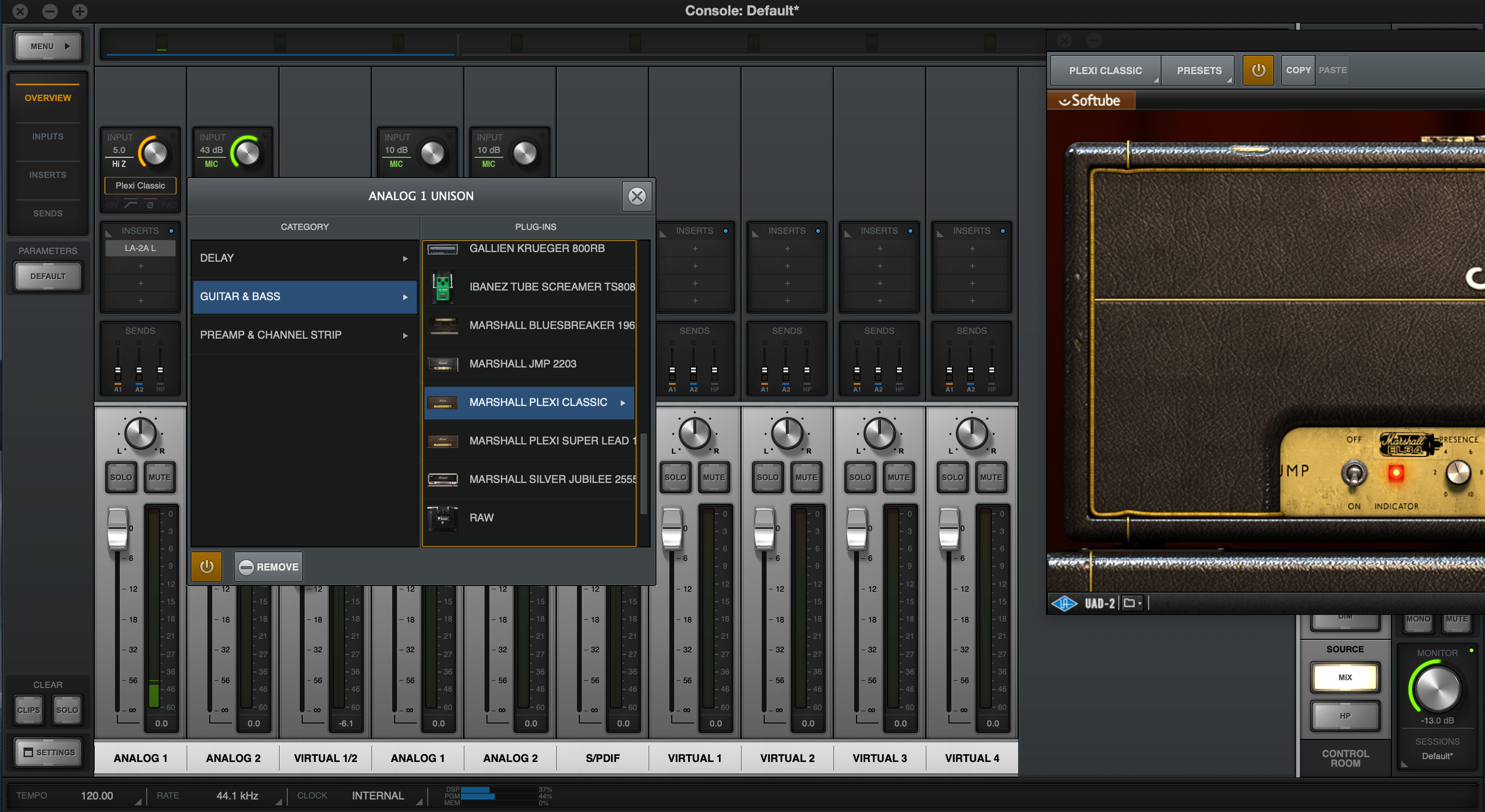Open the folder icon next to UAD-2
The height and width of the screenshot is (812, 1485).
1133,603
